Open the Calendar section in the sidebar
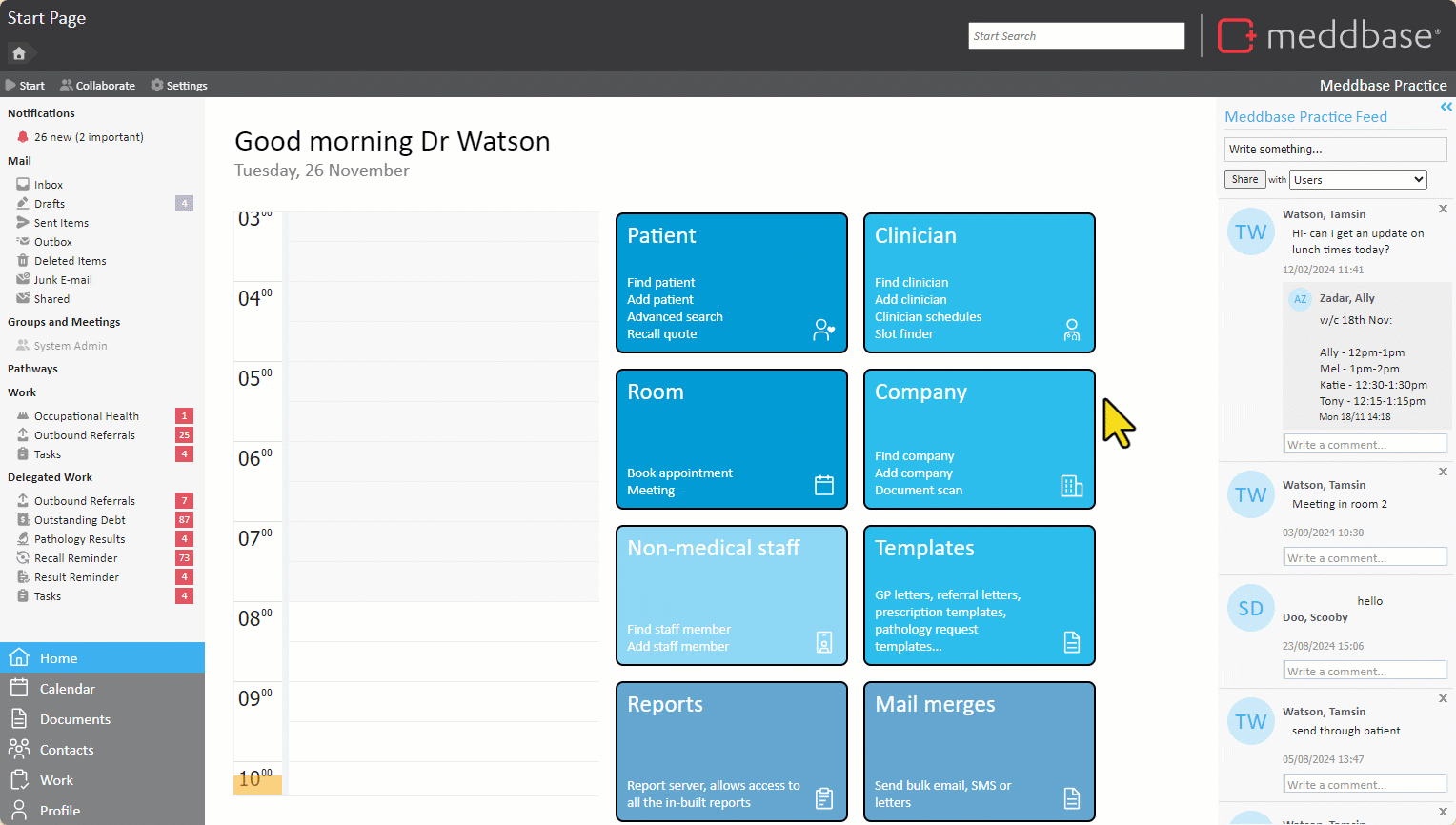This screenshot has height=825, width=1456. pyautogui.click(x=67, y=689)
